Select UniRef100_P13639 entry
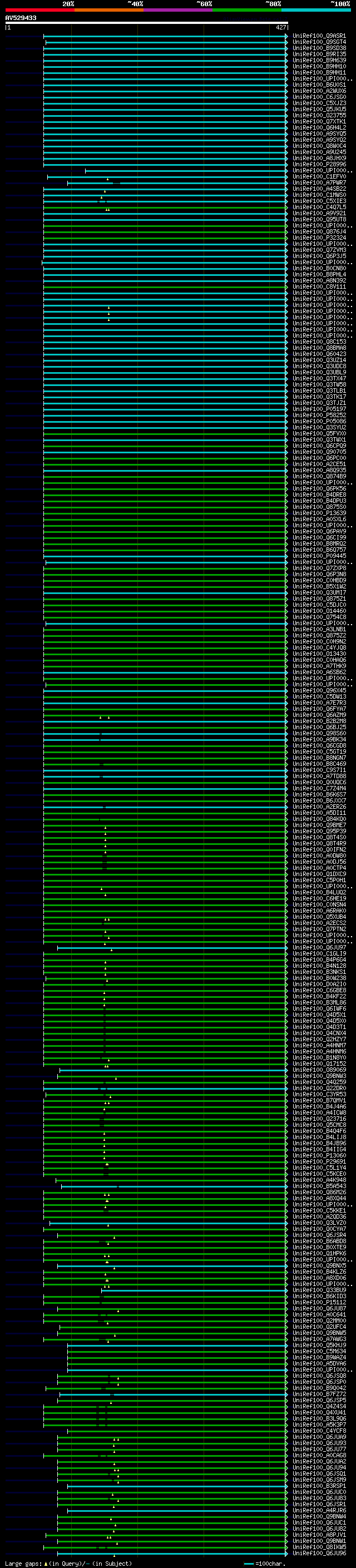Viewport: 356px width, 1568px height. 319,513
